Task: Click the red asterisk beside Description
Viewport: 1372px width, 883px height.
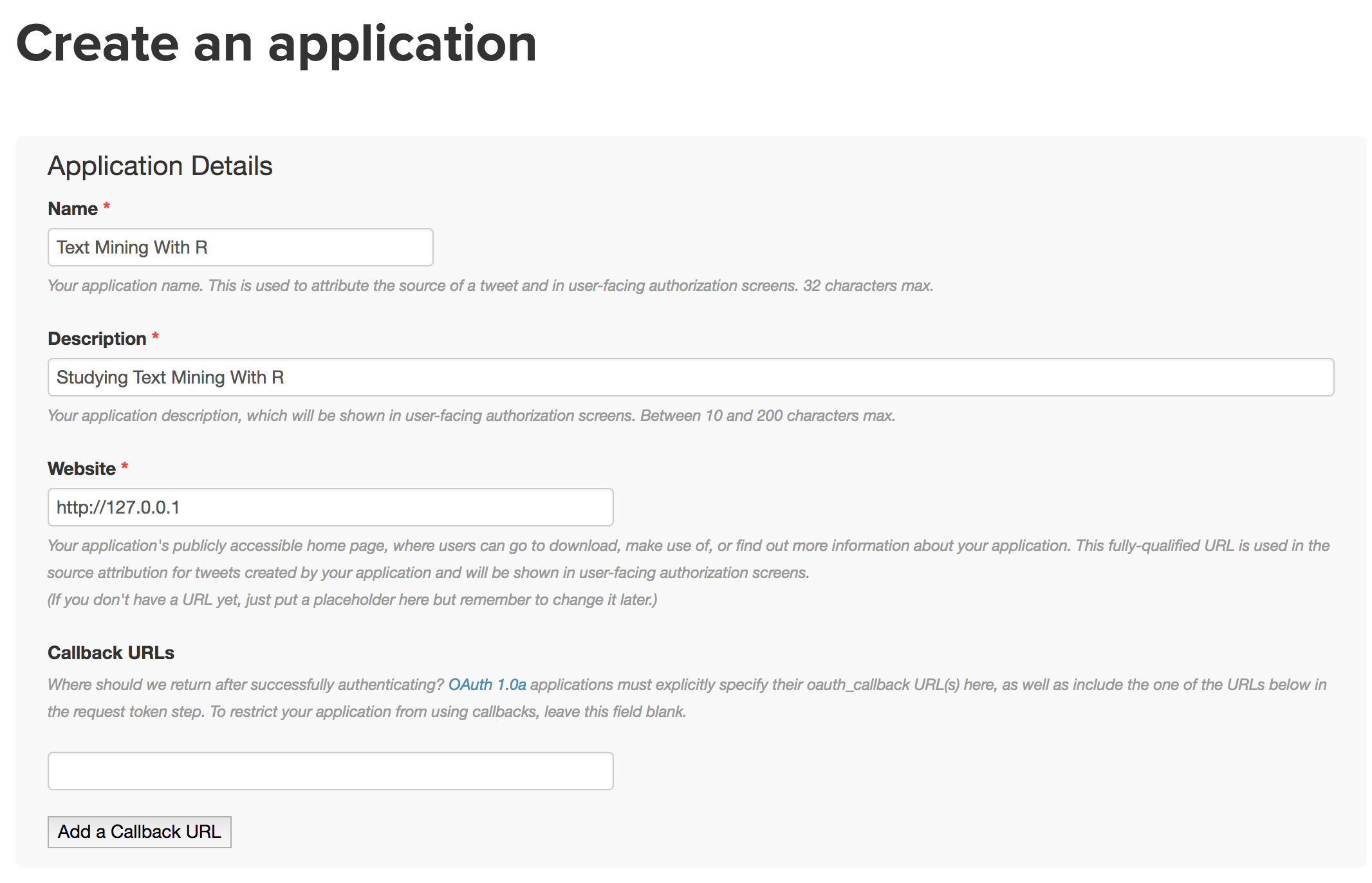Action: (155, 336)
